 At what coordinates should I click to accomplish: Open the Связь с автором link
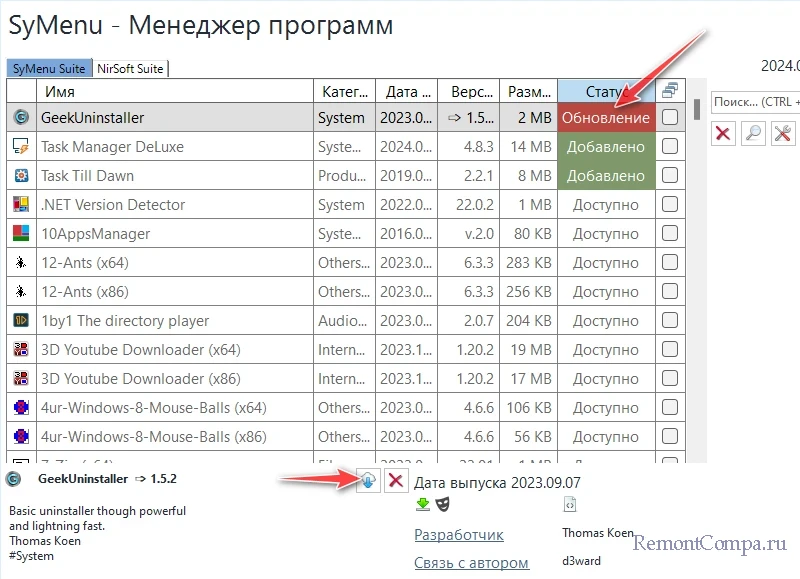coord(471,563)
